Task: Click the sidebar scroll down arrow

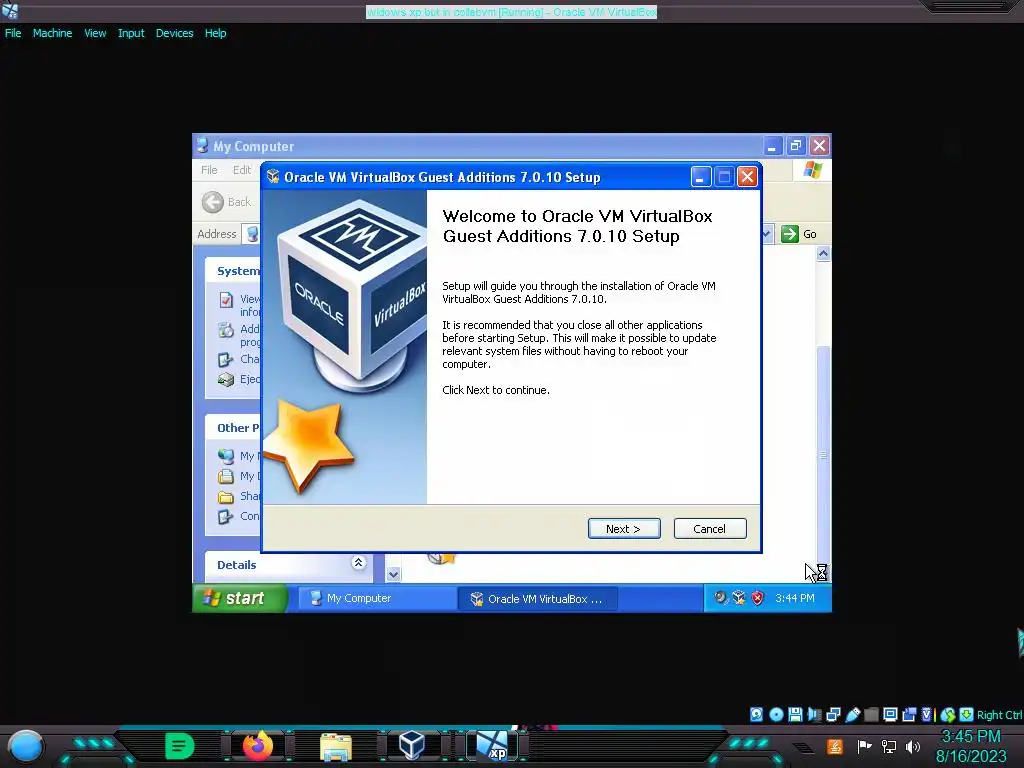Action: (x=393, y=574)
